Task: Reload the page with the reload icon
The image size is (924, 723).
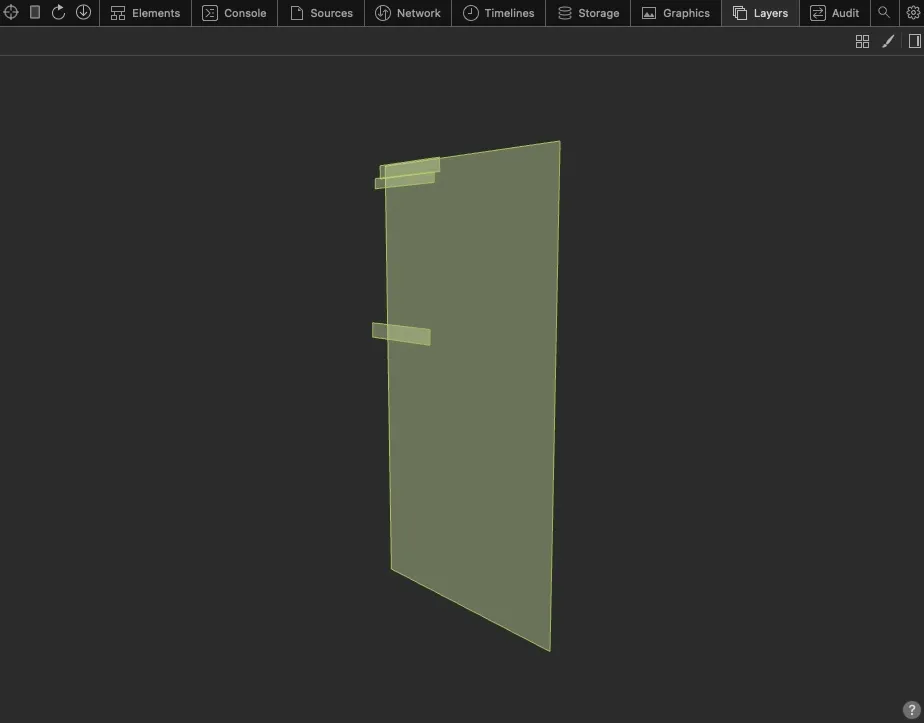Action: [x=58, y=12]
